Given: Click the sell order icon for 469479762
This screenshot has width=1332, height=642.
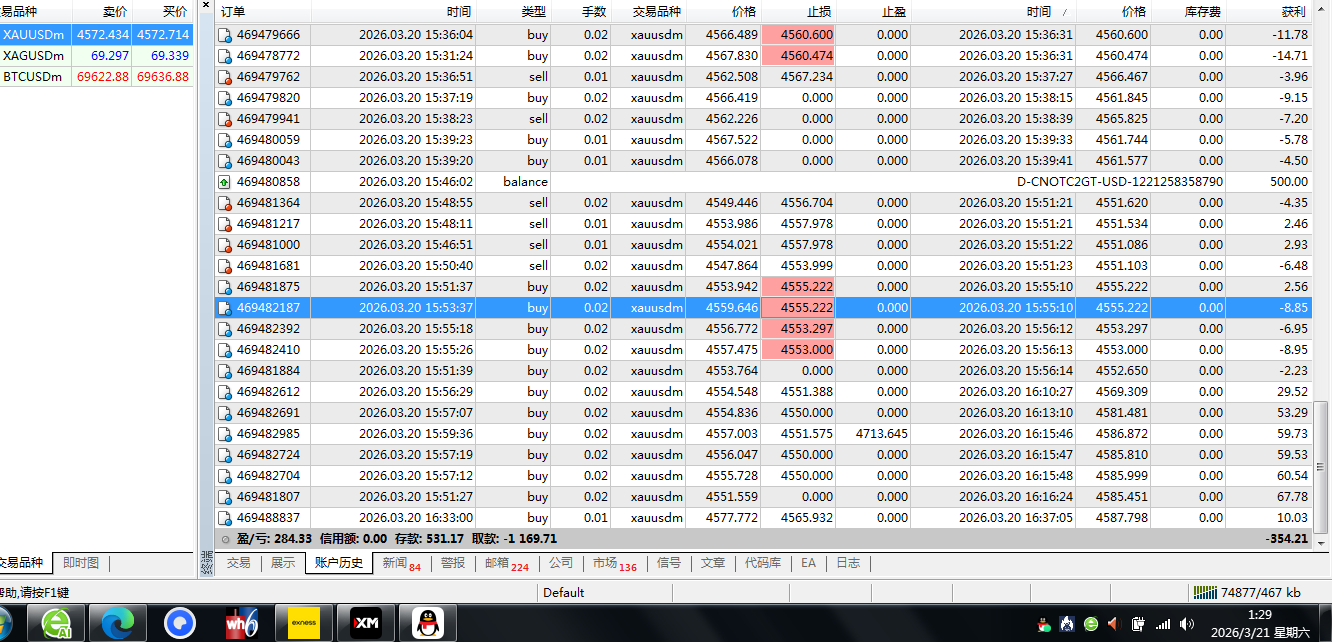Looking at the screenshot, I should click(x=225, y=77).
